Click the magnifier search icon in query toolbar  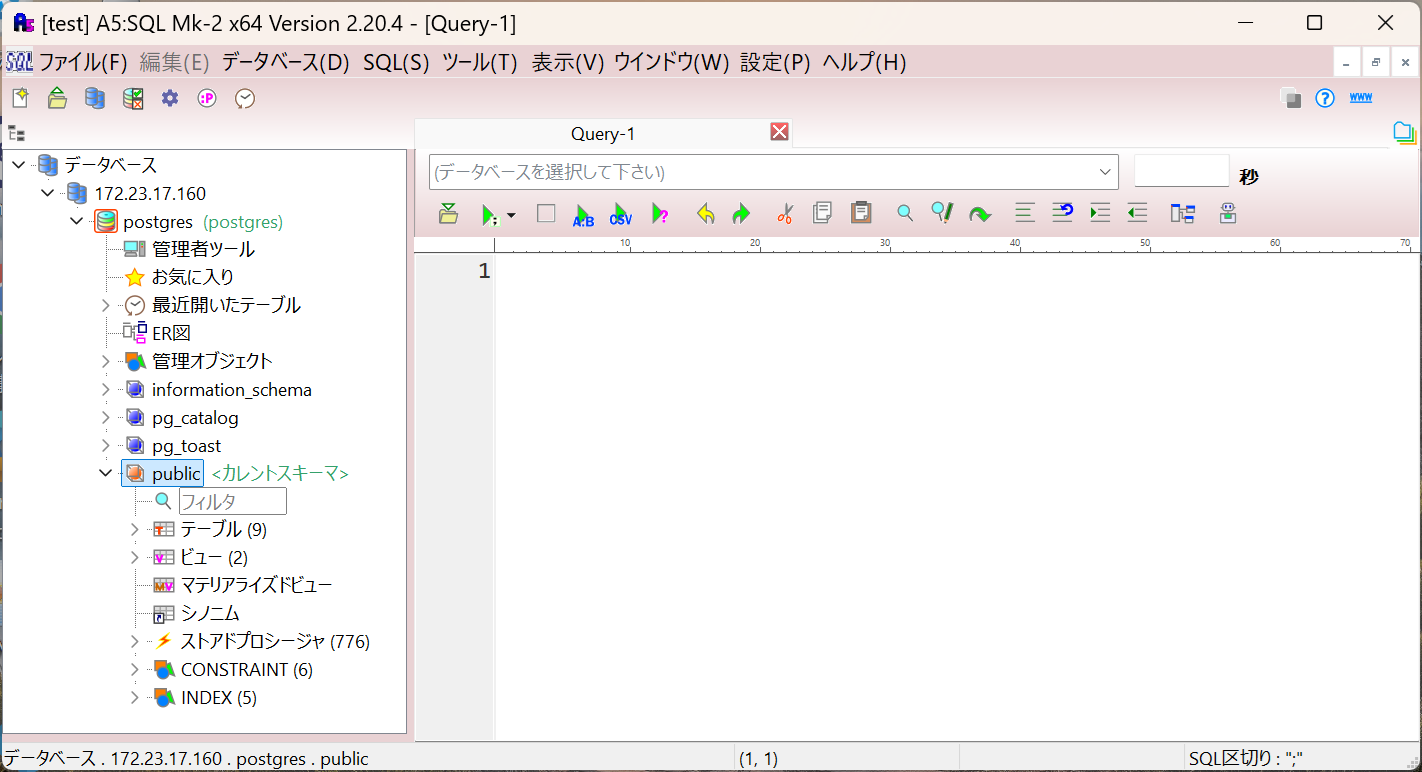904,213
